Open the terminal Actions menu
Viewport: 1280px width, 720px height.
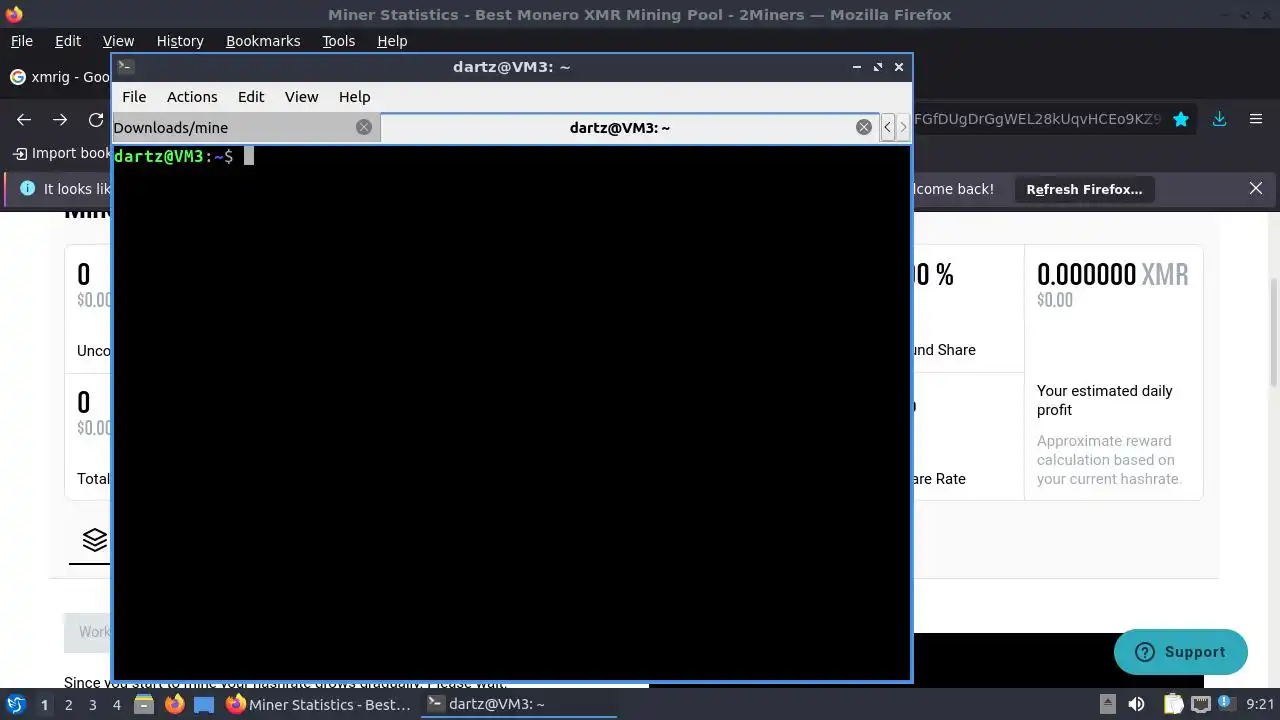click(192, 97)
